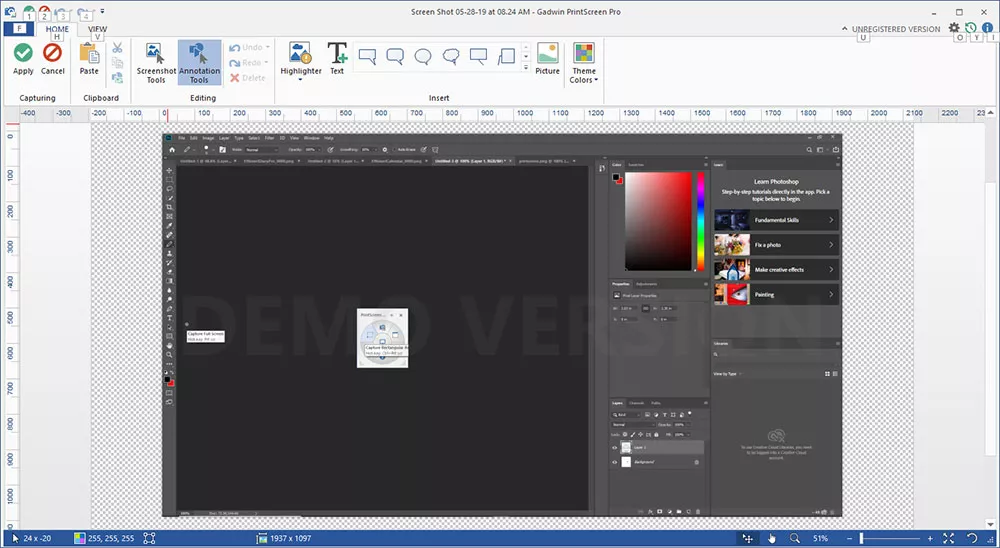This screenshot has width=1000, height=548.
Task: Click the selection bounds icon in the status bar
Action: [x=149, y=538]
